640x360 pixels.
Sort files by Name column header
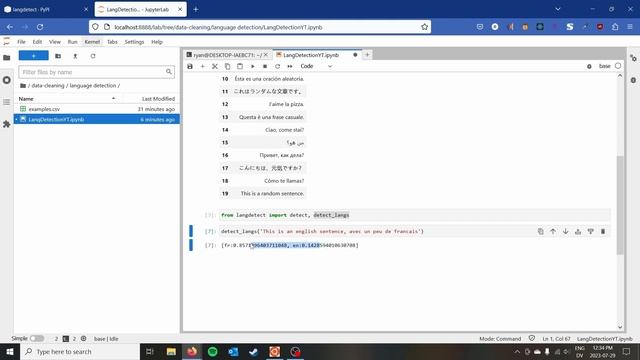(67, 99)
